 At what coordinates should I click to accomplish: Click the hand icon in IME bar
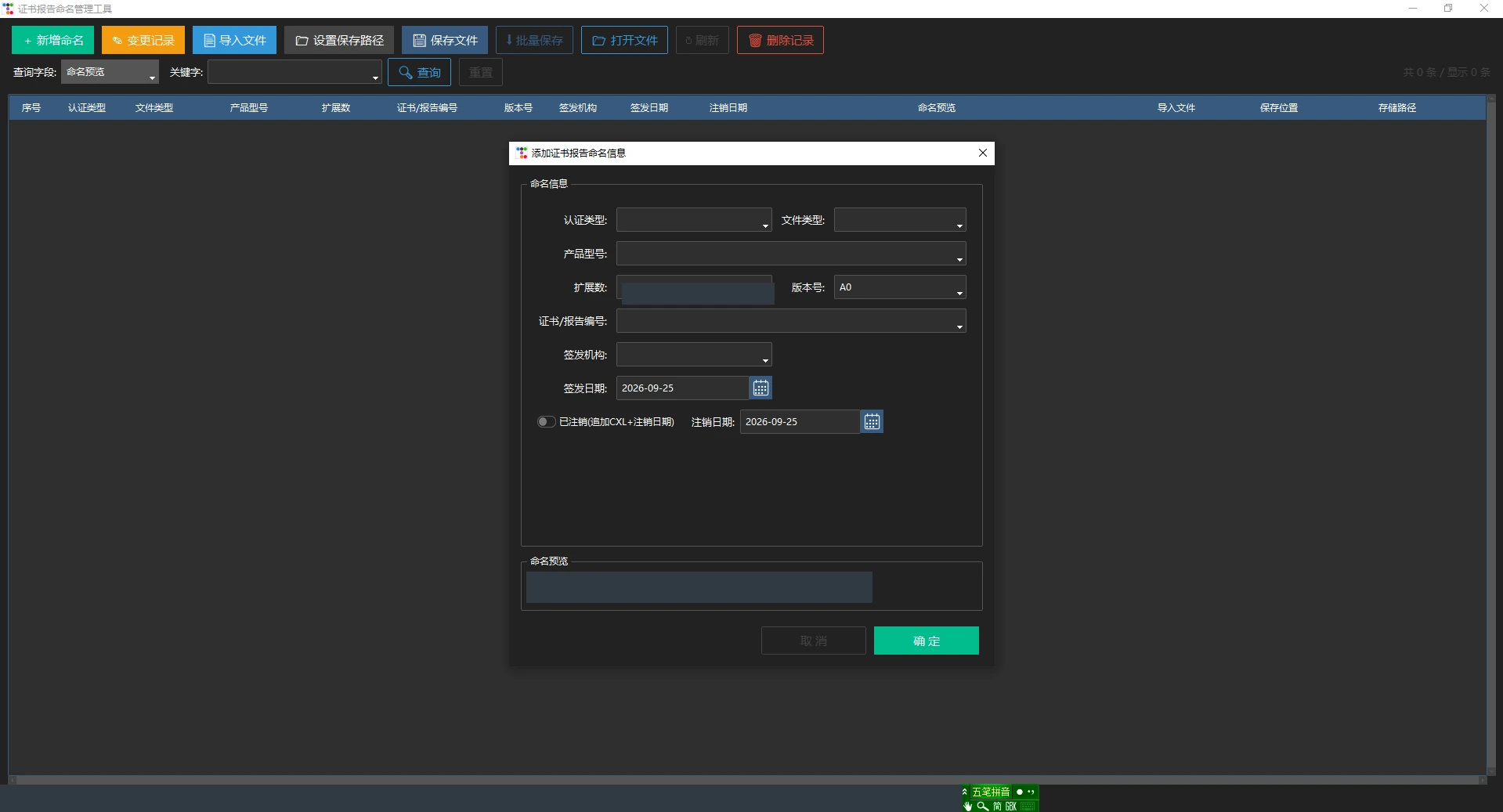(968, 806)
